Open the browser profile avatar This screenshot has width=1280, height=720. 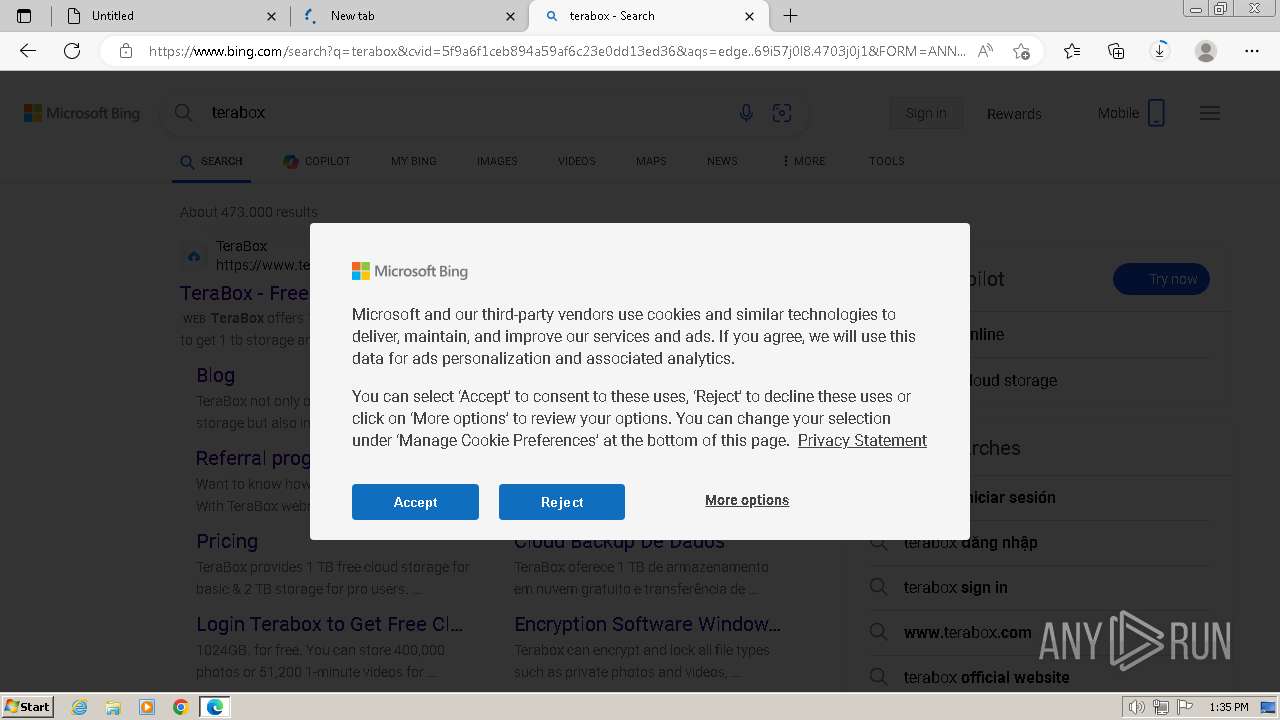[1206, 51]
